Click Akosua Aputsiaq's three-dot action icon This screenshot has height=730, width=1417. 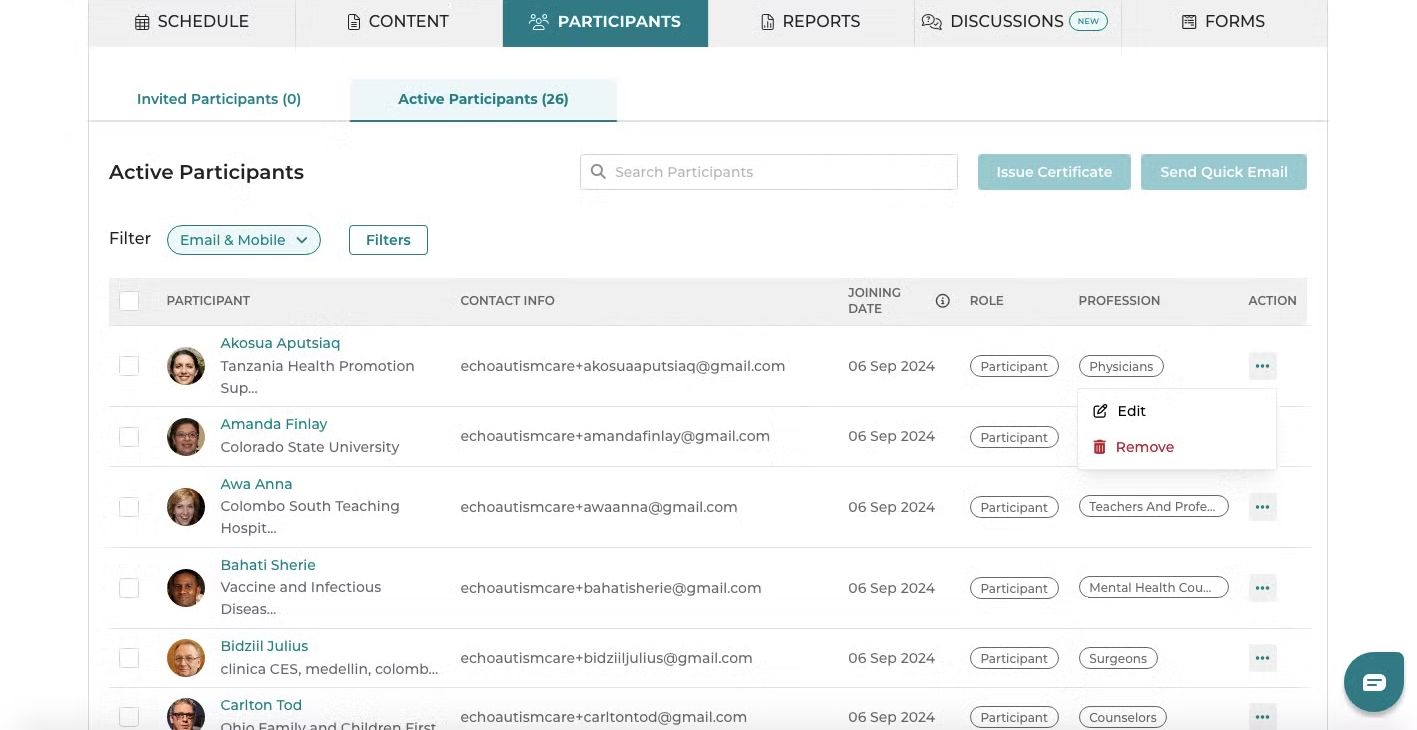(1262, 366)
